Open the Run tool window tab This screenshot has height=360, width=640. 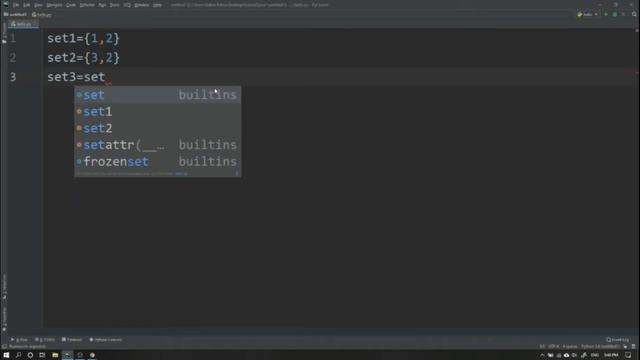20,340
